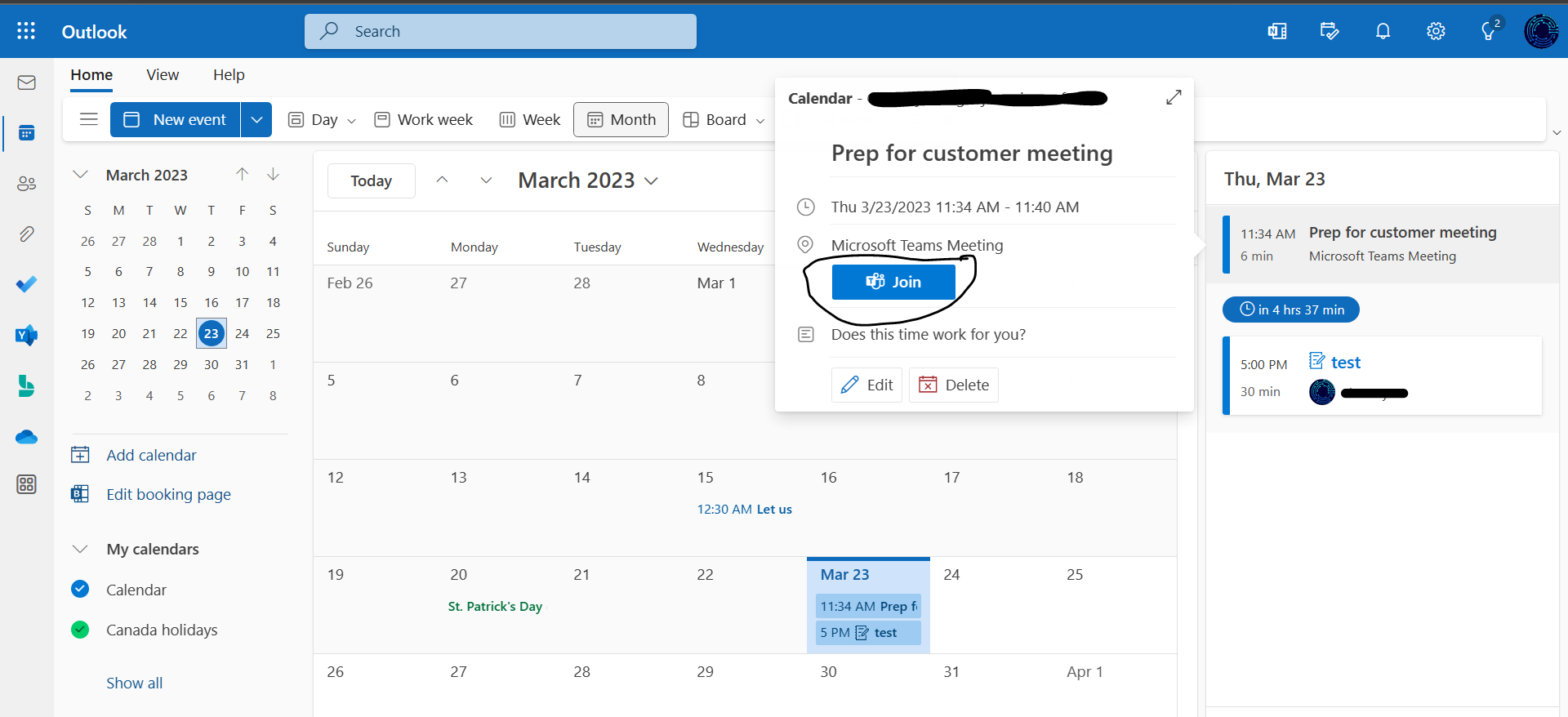Viewport: 1568px width, 717px height.
Task: Go to previous month in mini calendar
Action: tap(243, 174)
